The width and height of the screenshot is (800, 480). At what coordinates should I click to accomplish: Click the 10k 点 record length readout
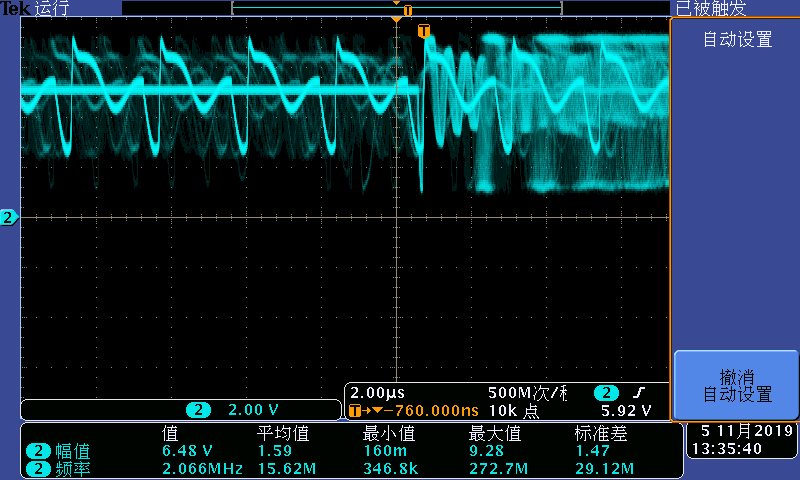(x=514, y=411)
